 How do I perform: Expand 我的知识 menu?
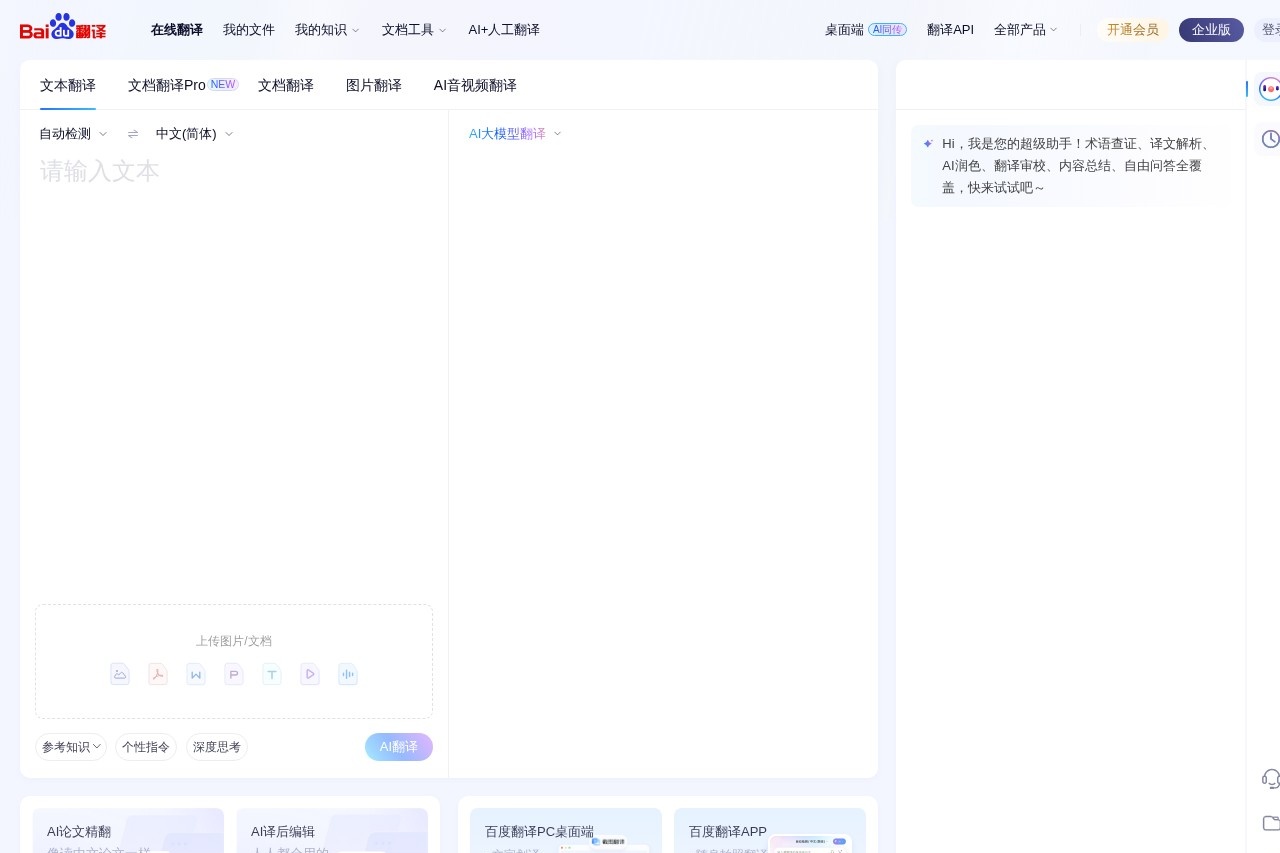(x=327, y=30)
